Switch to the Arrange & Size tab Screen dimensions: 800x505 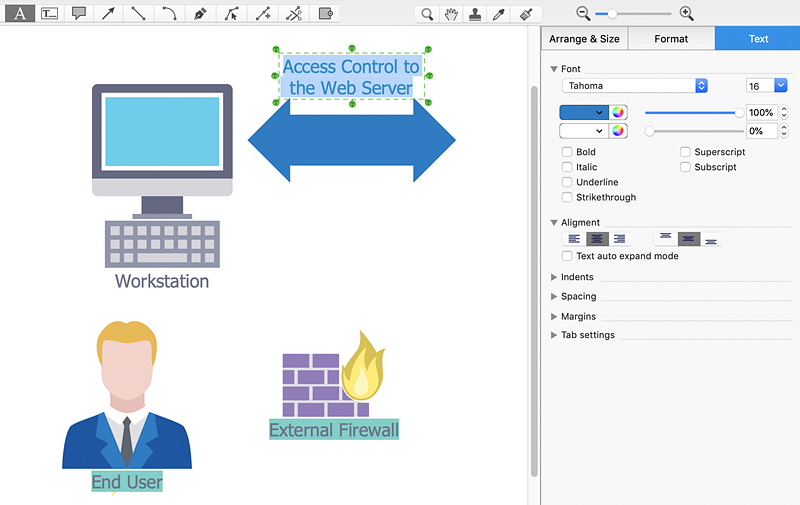584,39
